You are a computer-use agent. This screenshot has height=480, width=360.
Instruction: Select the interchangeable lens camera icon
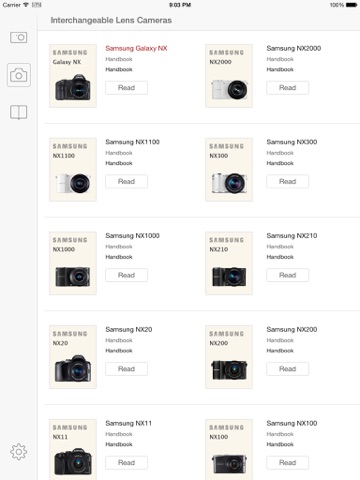[x=19, y=75]
